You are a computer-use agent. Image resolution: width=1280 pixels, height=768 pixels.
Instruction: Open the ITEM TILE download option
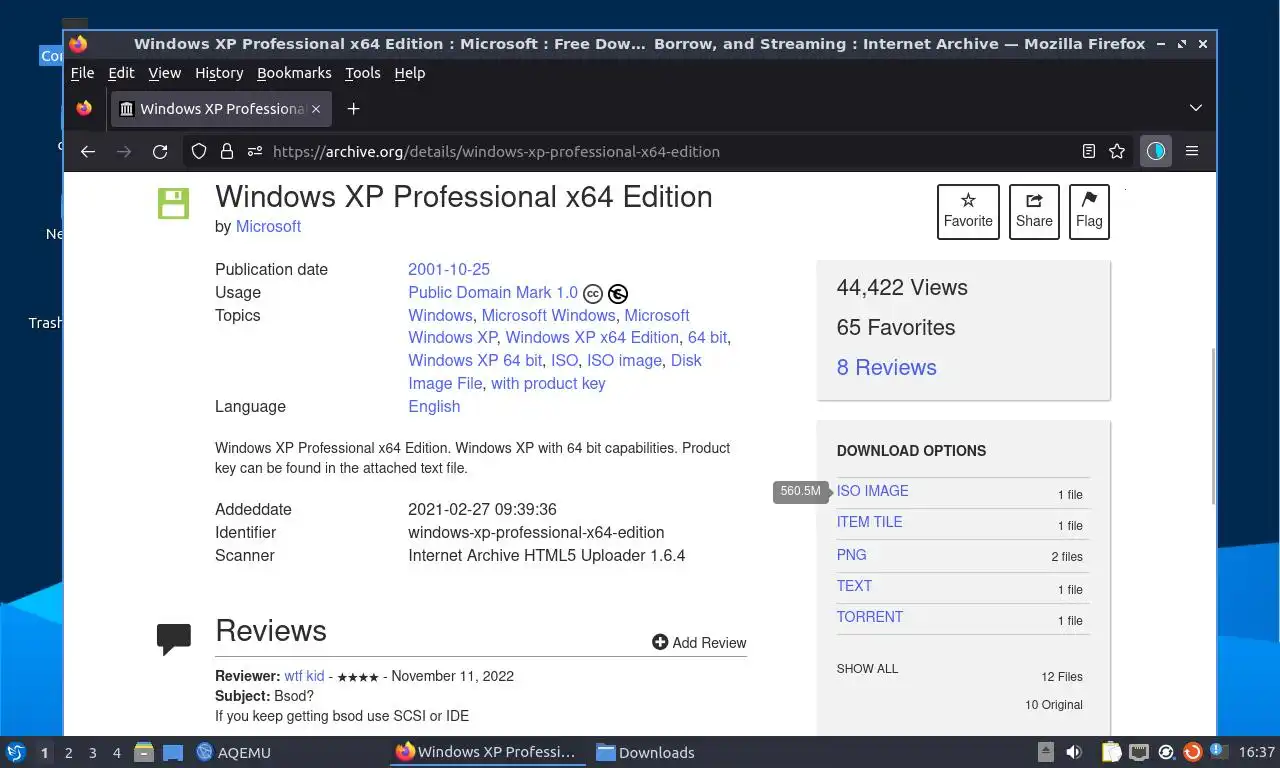pyautogui.click(x=870, y=522)
